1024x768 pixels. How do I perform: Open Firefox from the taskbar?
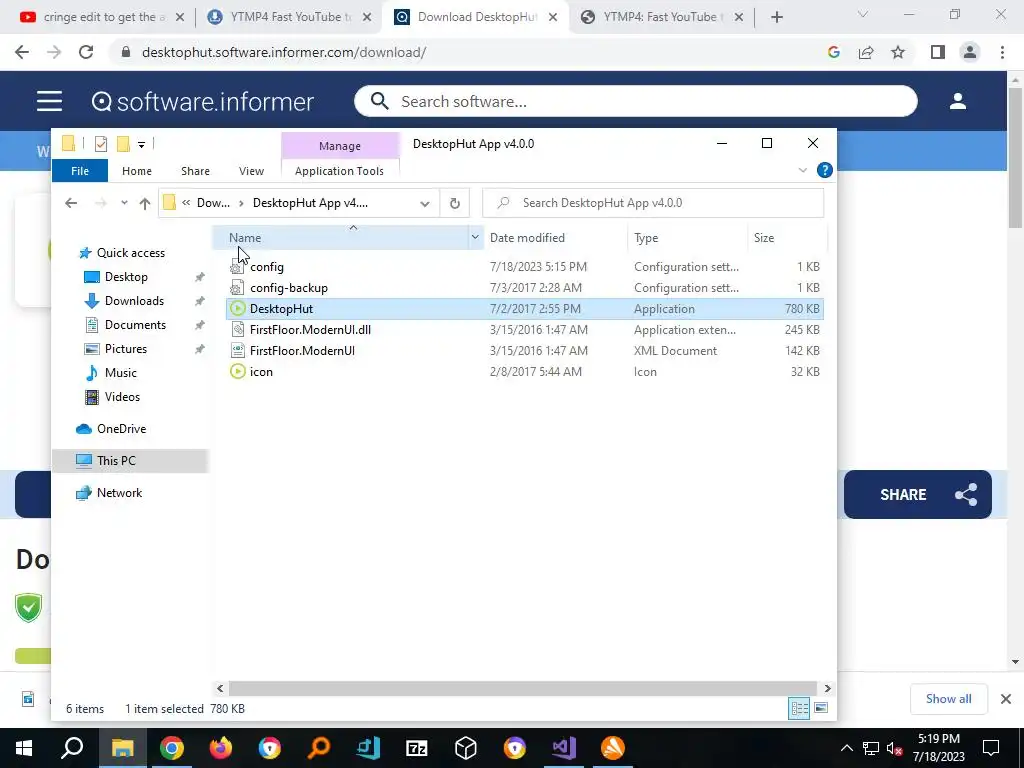coord(221,748)
